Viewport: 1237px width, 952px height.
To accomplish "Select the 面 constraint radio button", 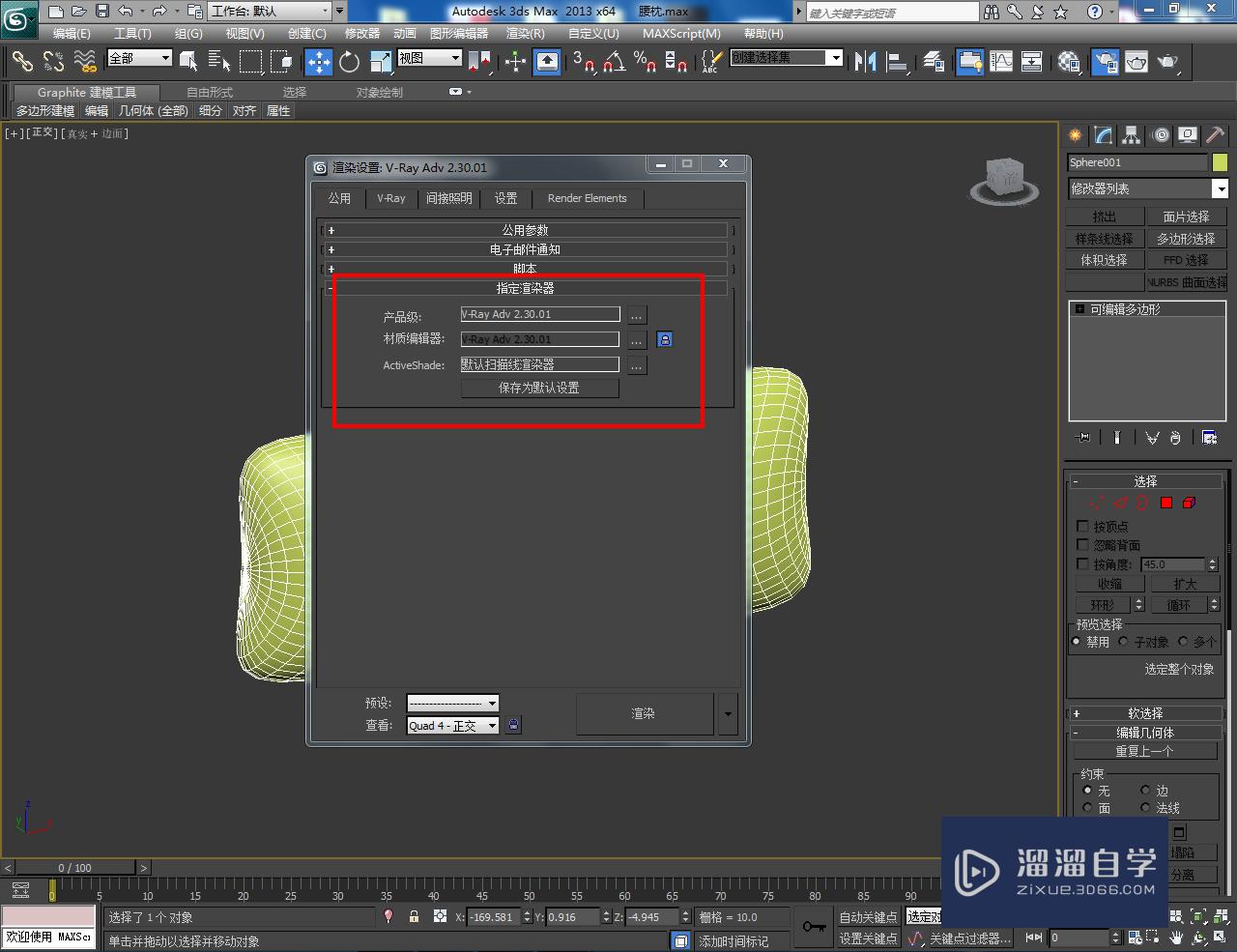I will coord(1087,808).
